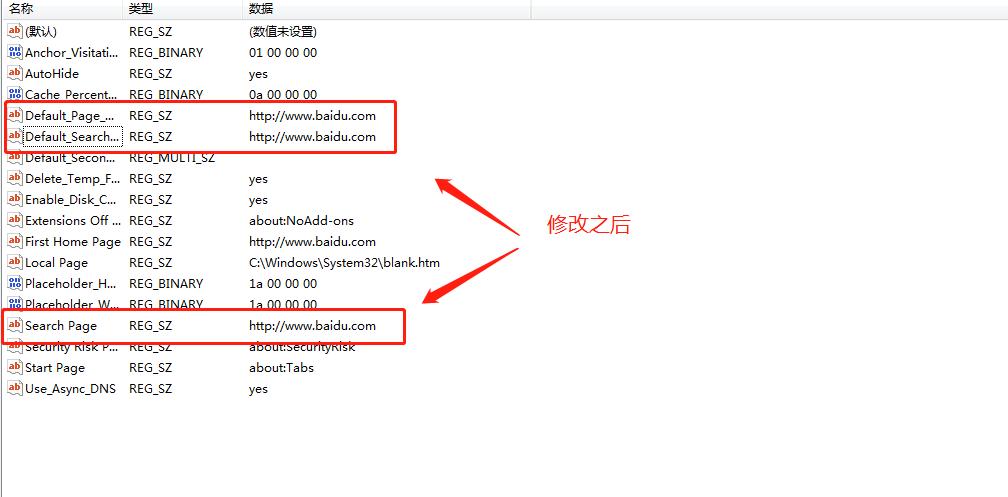Image resolution: width=1008 pixels, height=497 pixels.
Task: Click the string icon beside (默认)
Action: point(15,31)
